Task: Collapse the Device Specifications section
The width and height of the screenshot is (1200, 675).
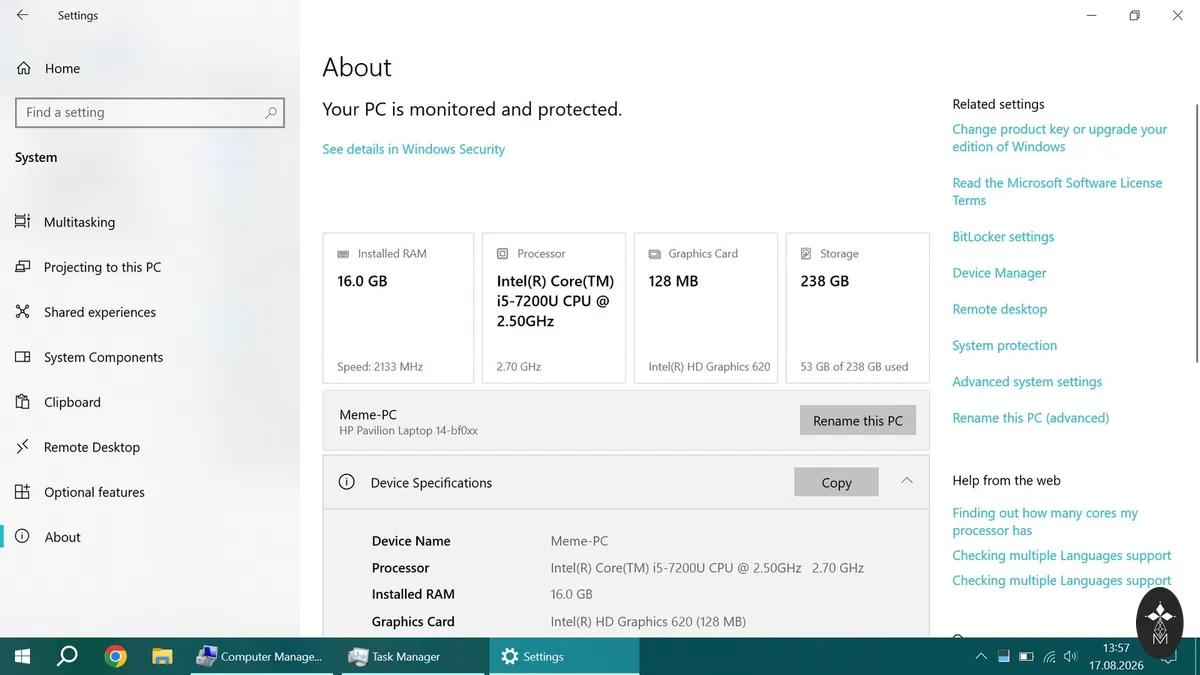Action: click(x=907, y=481)
